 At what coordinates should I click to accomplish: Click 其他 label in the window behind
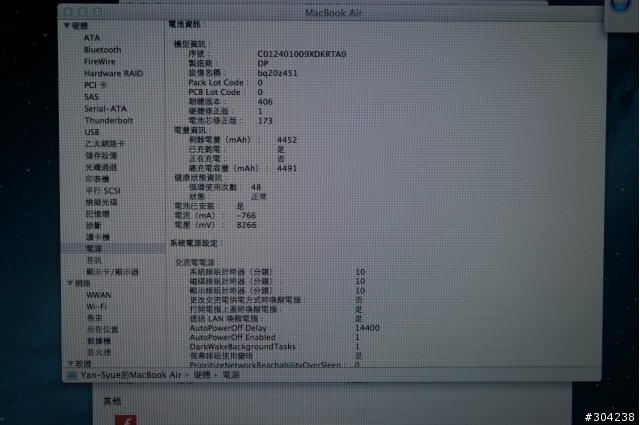(x=112, y=401)
